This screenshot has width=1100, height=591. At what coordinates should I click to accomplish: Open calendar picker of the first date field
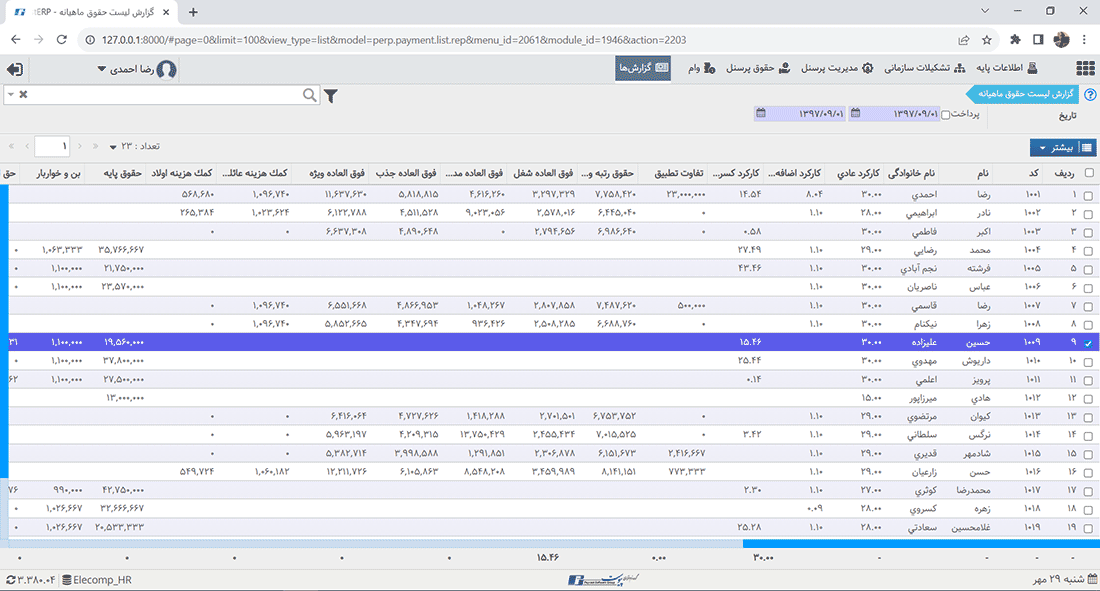(855, 114)
